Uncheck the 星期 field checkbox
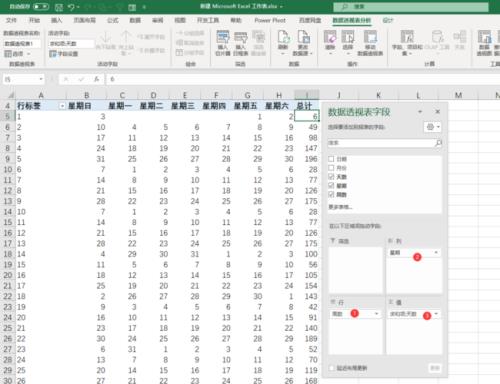The width and height of the screenshot is (500, 384). 331,185
